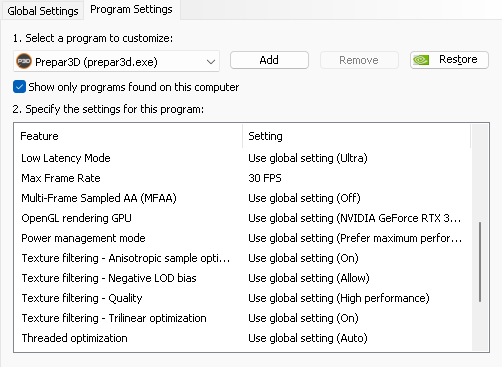Click the dropdown chevron beside Prepar3D

pos(210,62)
